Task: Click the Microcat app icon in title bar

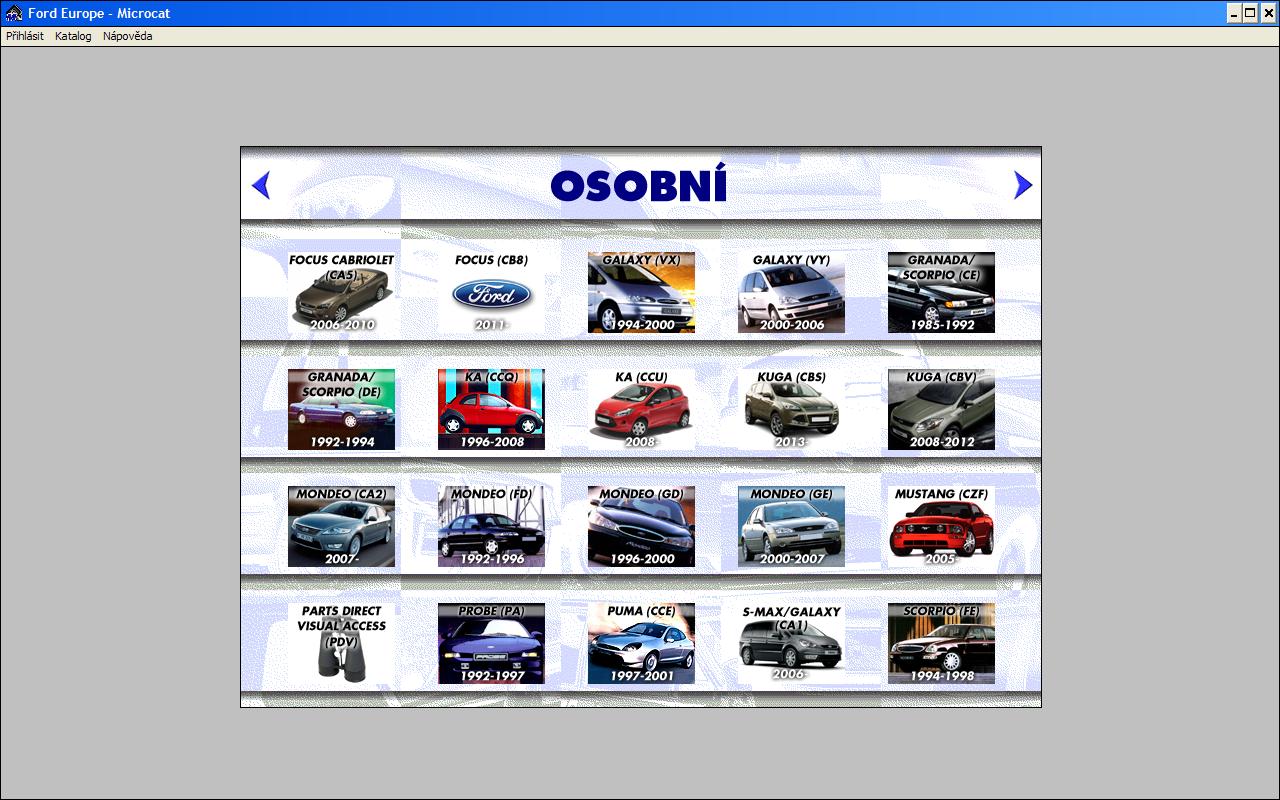Action: [x=14, y=13]
